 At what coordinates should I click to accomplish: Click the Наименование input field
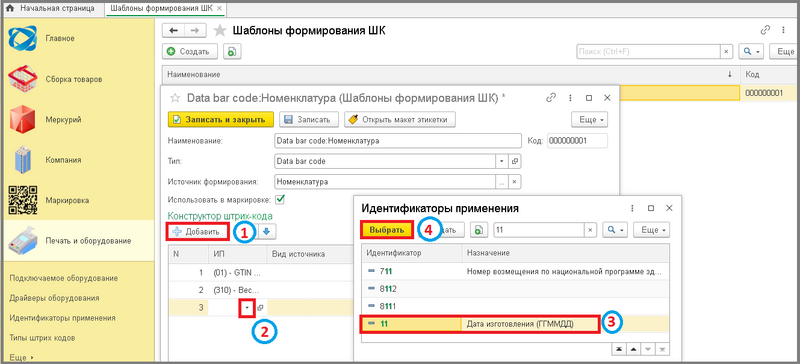click(x=397, y=140)
